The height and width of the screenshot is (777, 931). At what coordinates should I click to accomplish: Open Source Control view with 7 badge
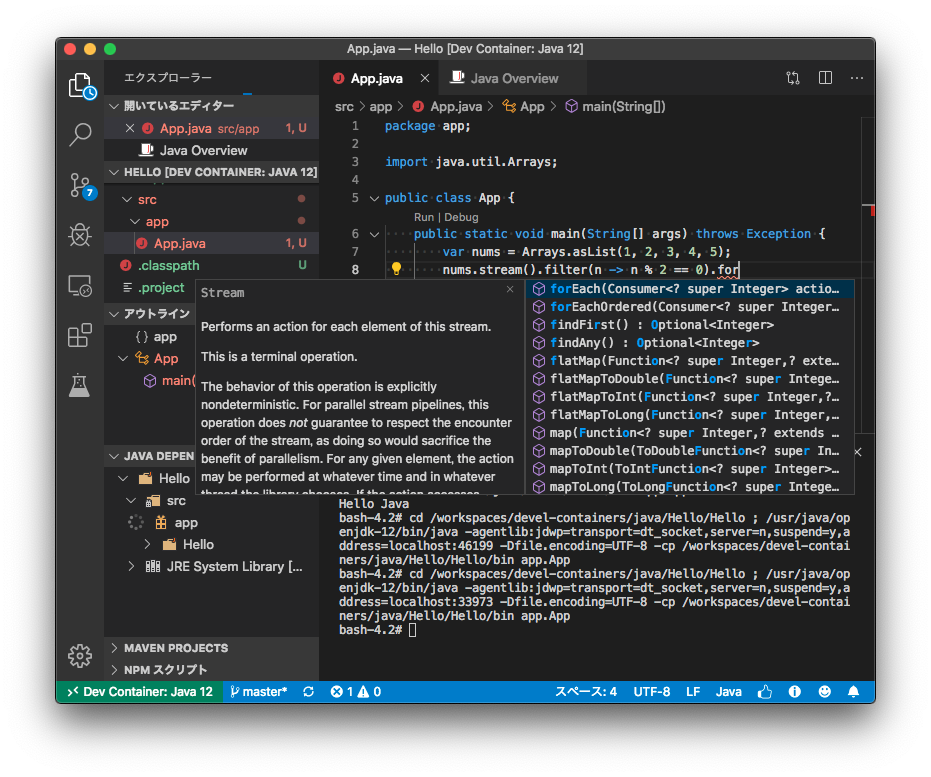81,186
